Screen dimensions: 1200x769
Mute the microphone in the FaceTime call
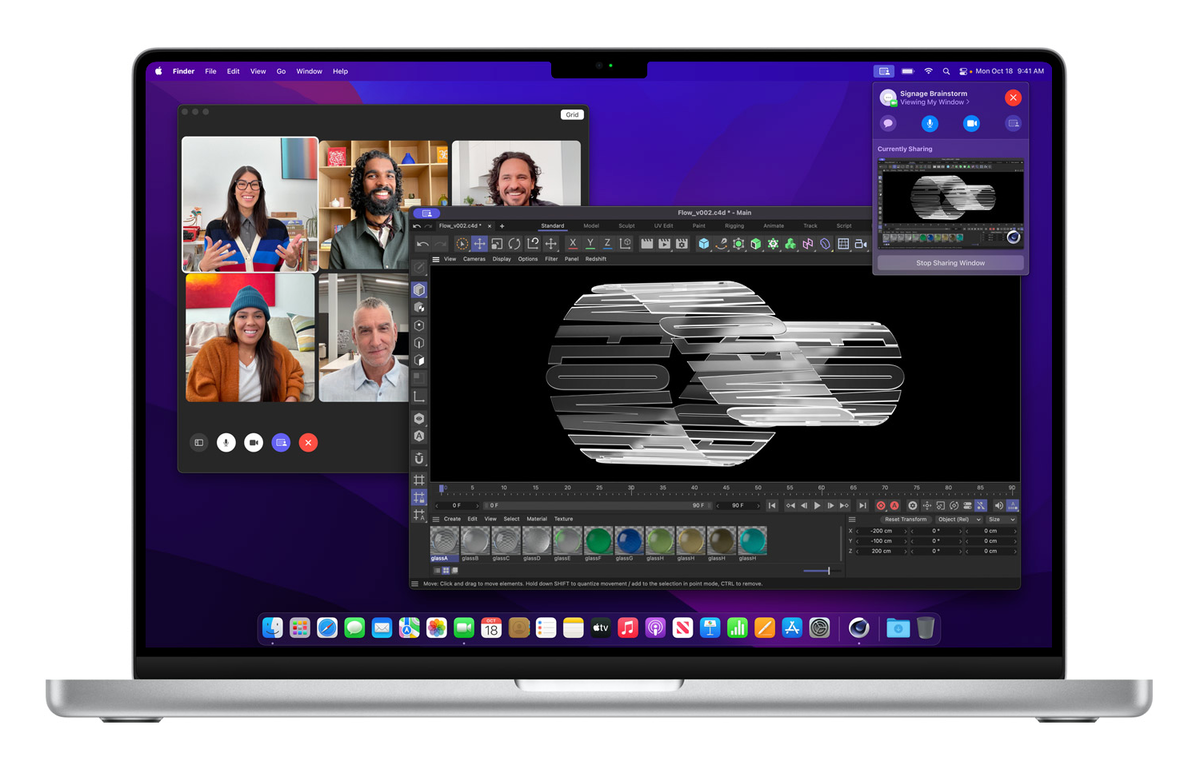[226, 442]
